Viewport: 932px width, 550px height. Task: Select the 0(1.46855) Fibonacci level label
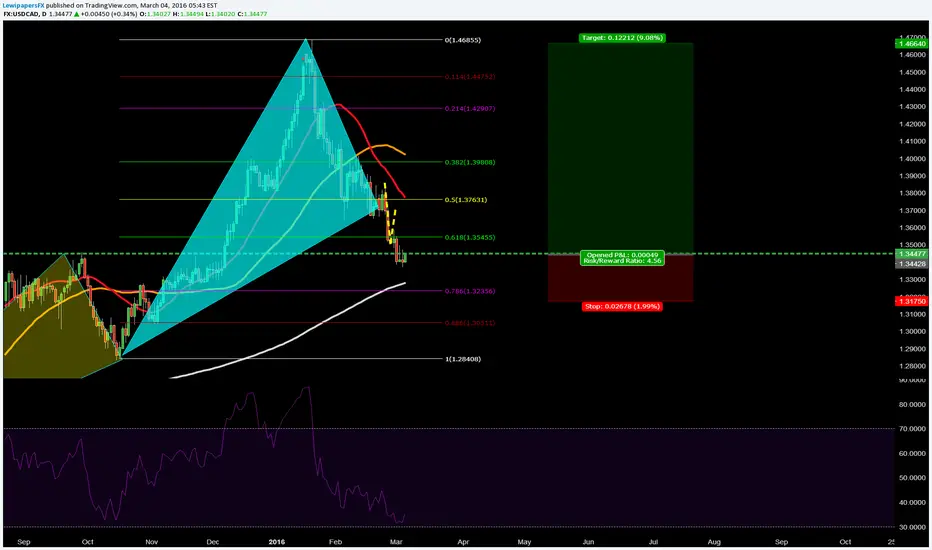point(463,40)
